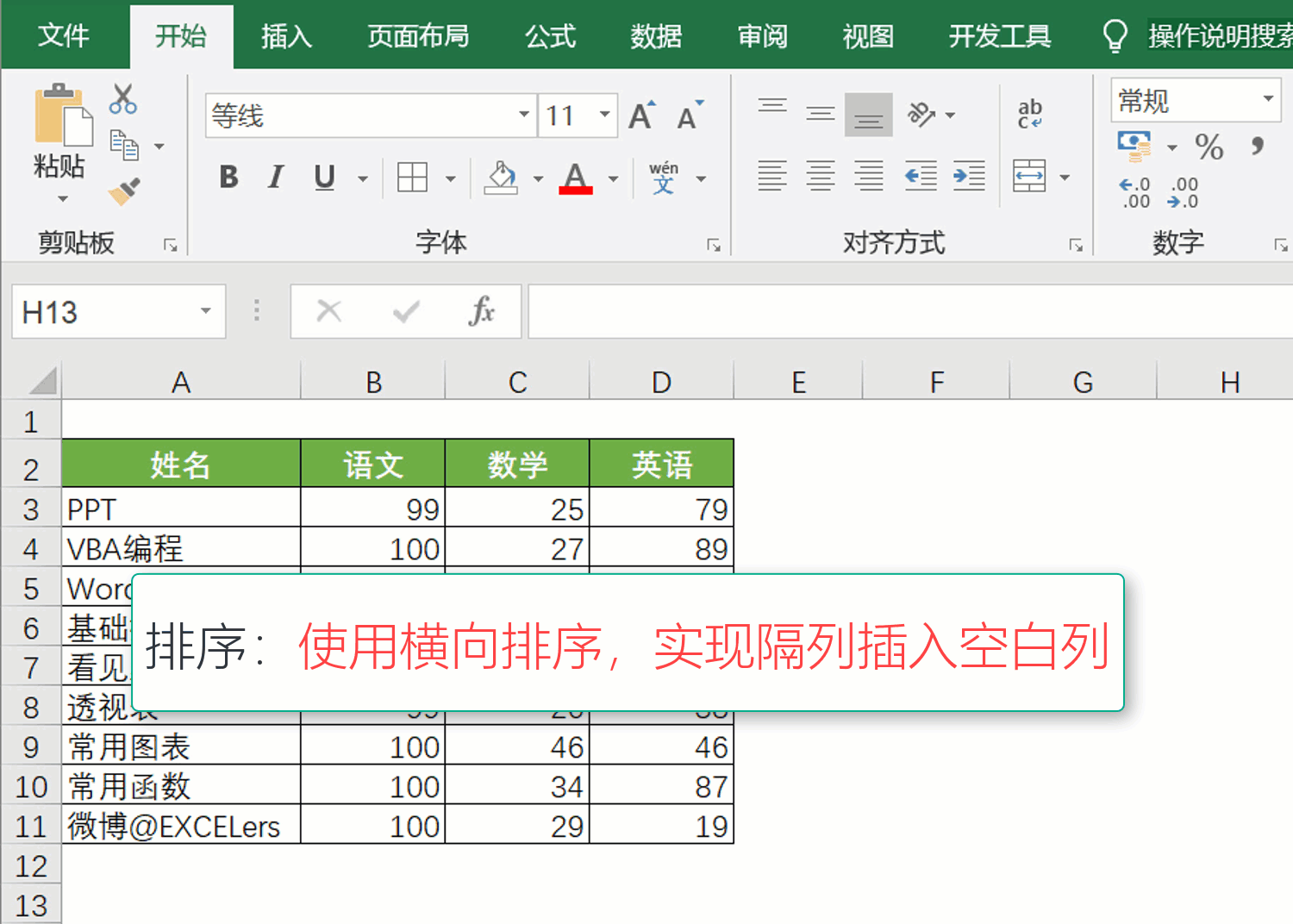The width and height of the screenshot is (1293, 924).
Task: Toggle Underline formatting
Action: pyautogui.click(x=324, y=178)
